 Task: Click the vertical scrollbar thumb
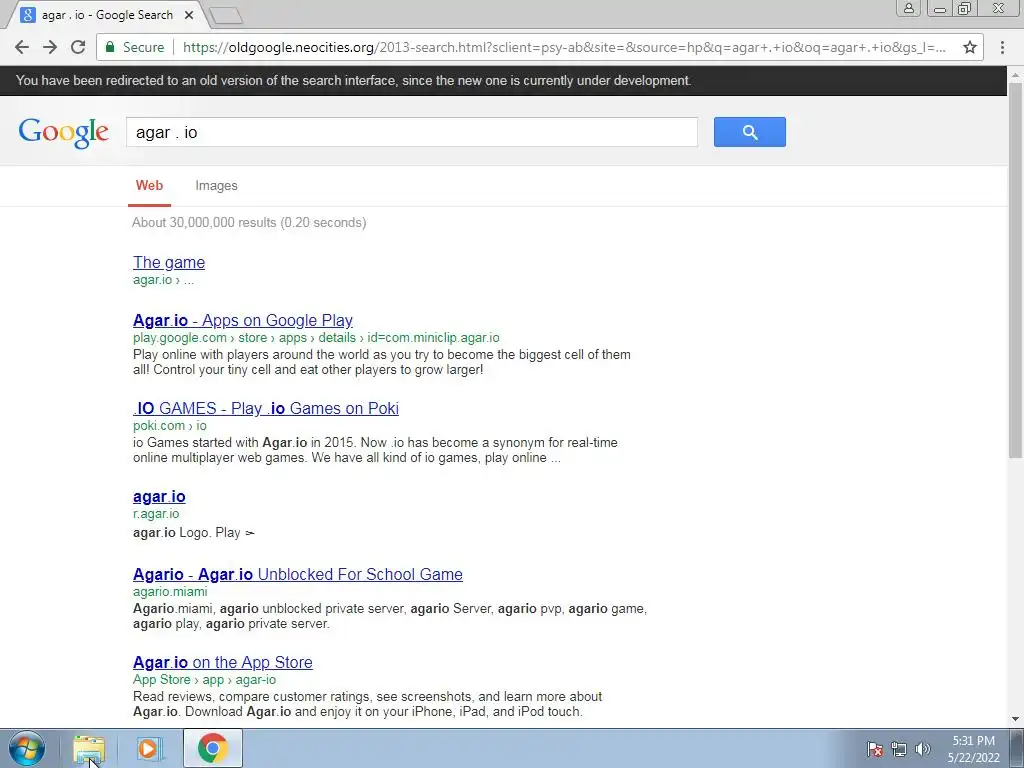coord(1016,269)
